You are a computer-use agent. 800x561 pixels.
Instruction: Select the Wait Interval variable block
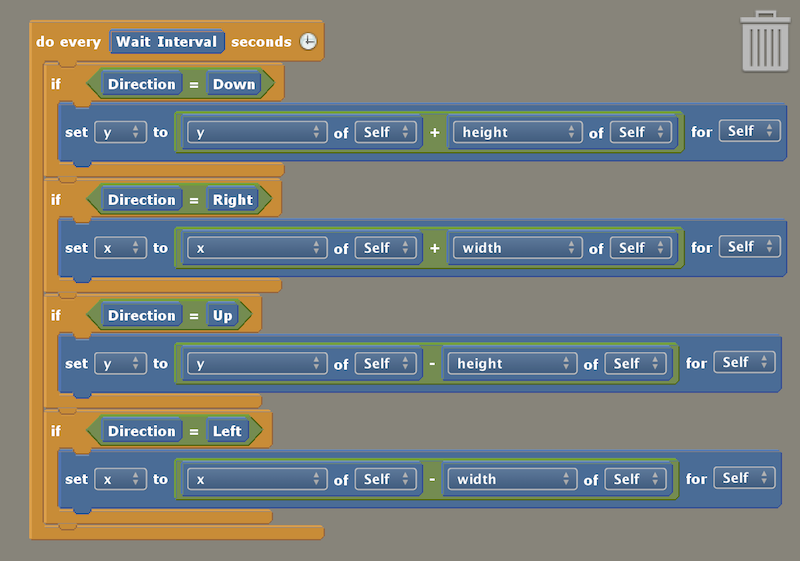point(166,41)
